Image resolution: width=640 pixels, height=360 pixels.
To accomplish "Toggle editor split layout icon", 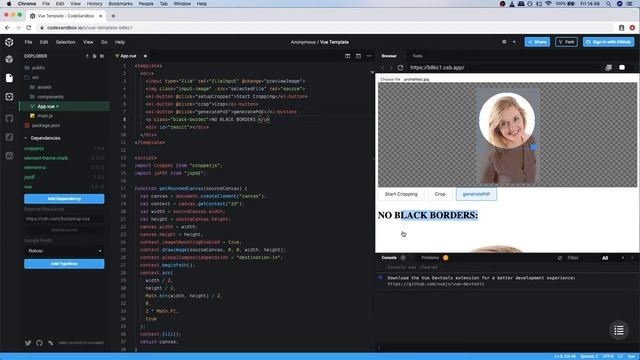I will (x=347, y=56).
